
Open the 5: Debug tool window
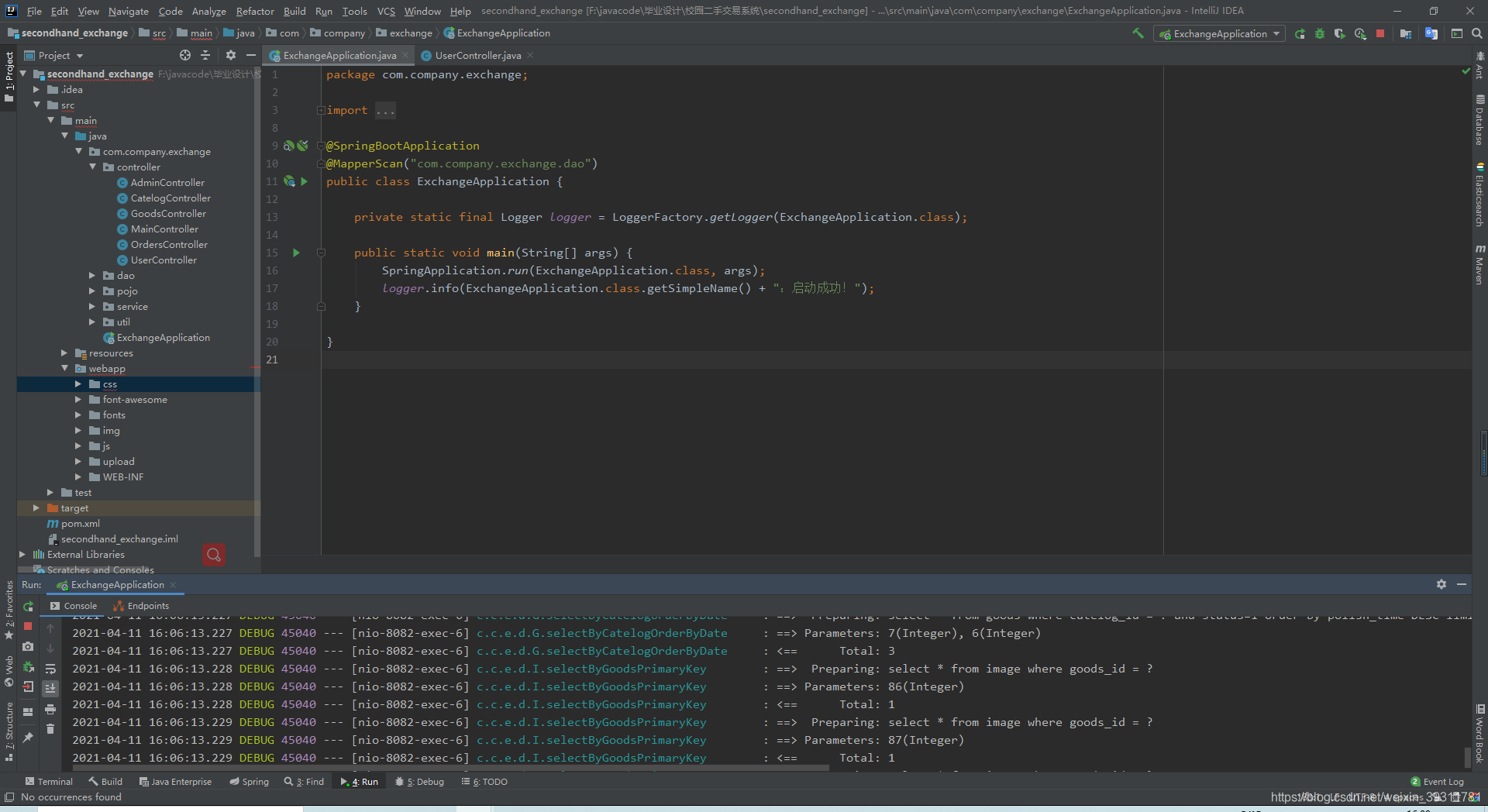point(419,782)
